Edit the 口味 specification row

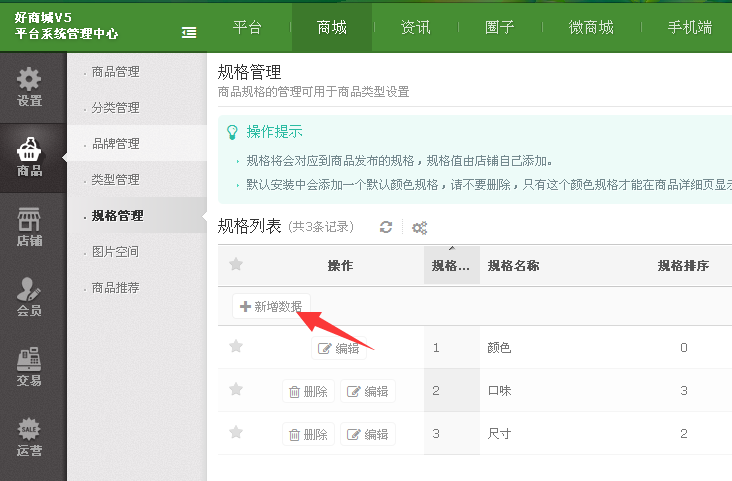coord(368,391)
